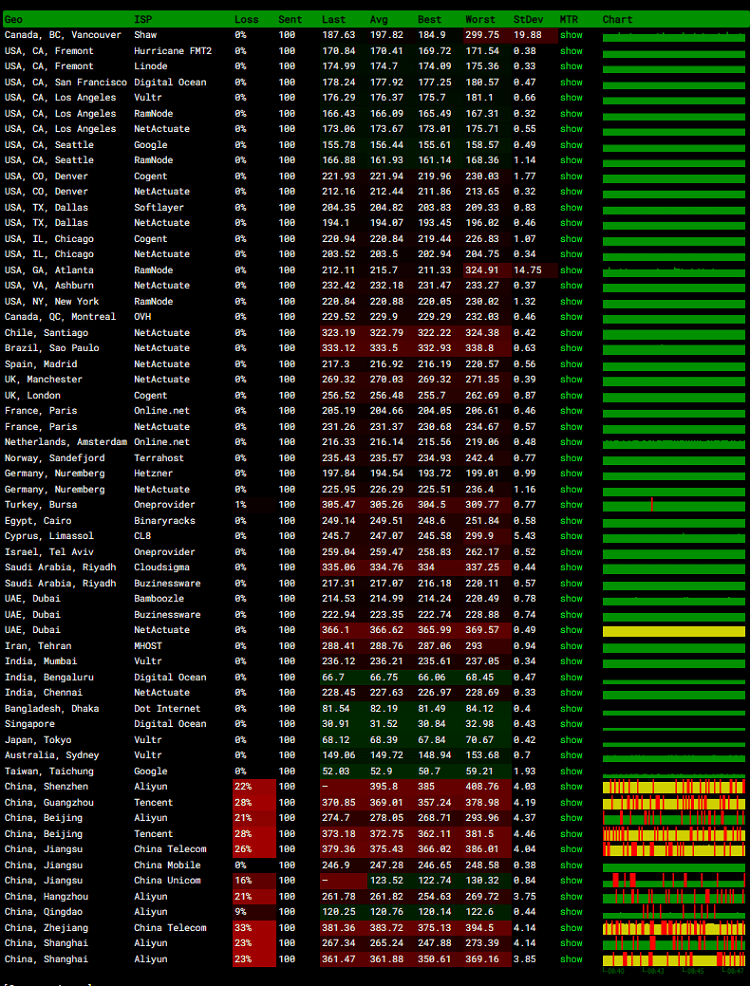Show MTR for Zhejiang China Telecom
Image resolution: width=750 pixels, height=986 pixels.
coord(571,928)
